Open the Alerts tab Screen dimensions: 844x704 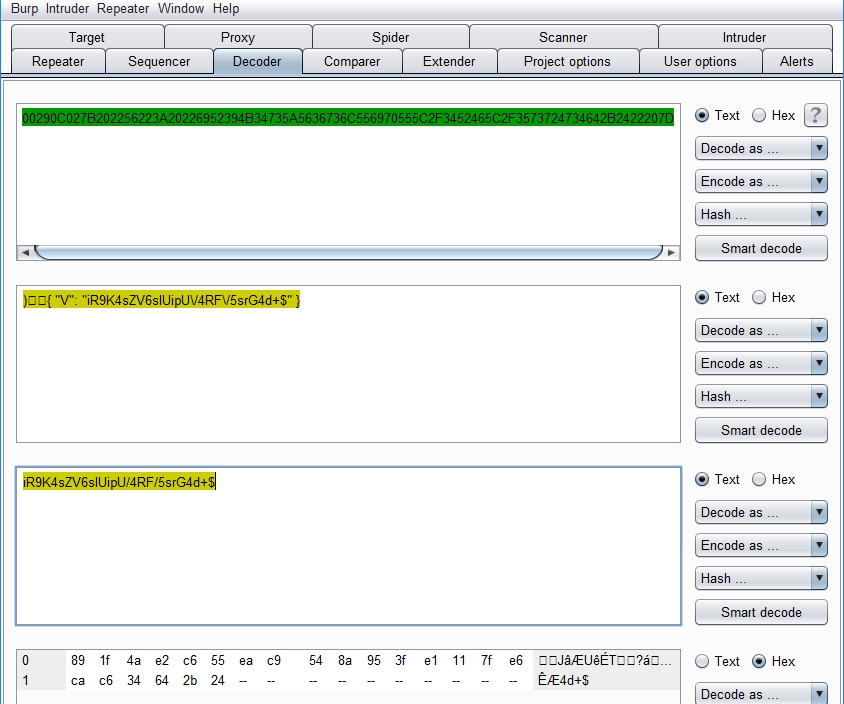click(x=797, y=61)
